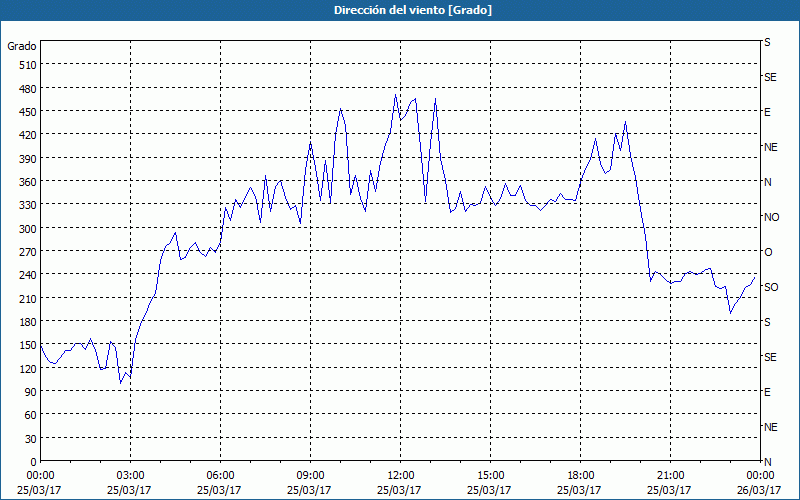Click the 390 y-axis tick label
800x500 pixels.
[28, 159]
